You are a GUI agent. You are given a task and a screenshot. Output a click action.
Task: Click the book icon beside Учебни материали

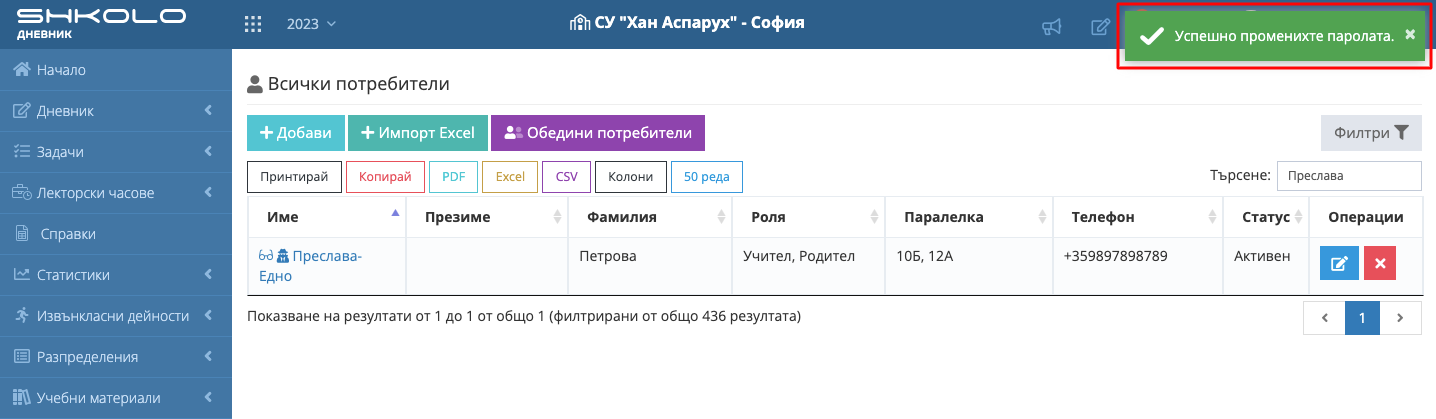pos(21,398)
